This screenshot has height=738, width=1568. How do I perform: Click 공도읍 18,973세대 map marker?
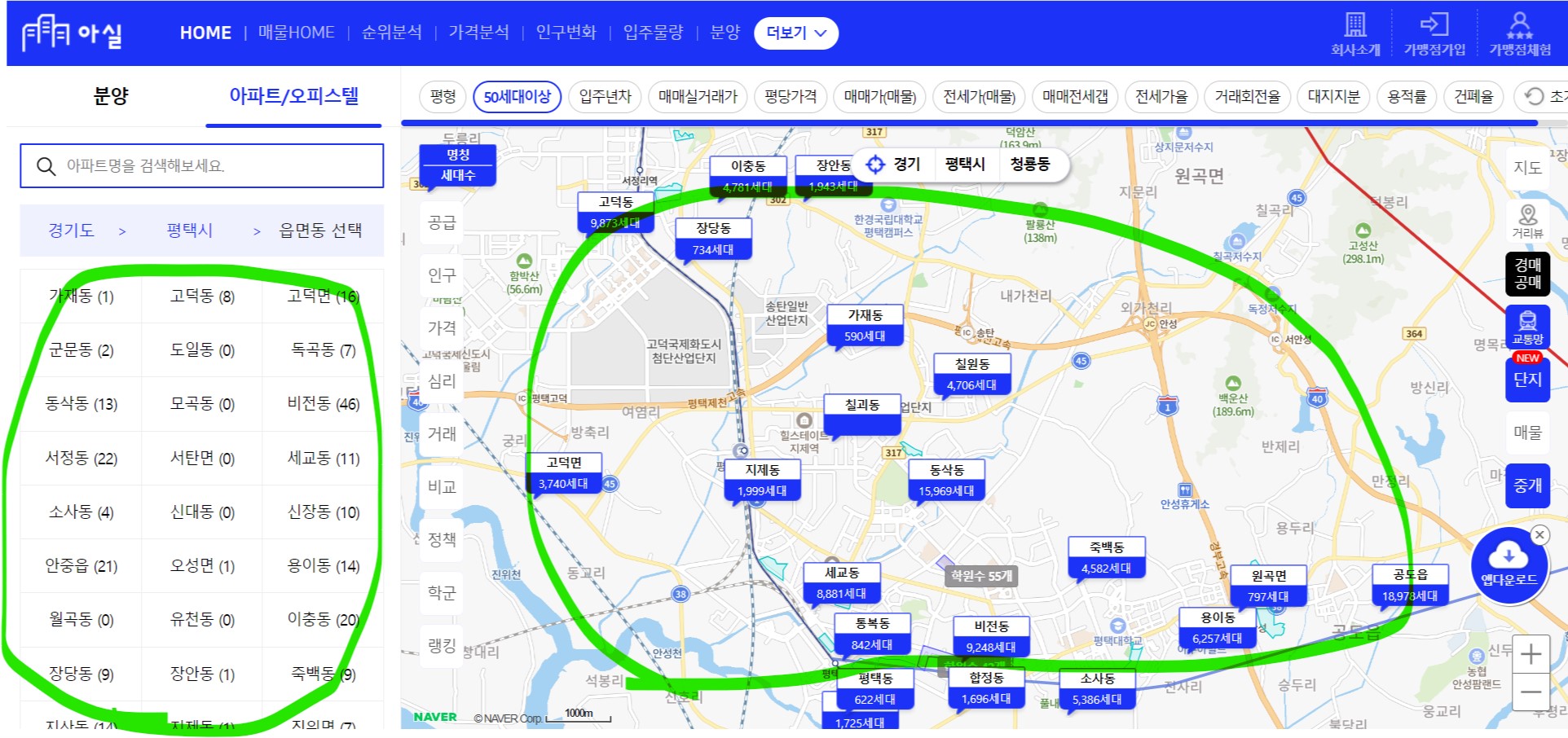point(1410,586)
